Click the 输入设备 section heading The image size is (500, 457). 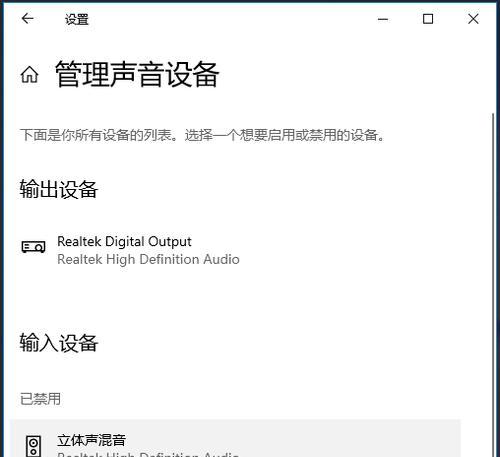tap(58, 342)
